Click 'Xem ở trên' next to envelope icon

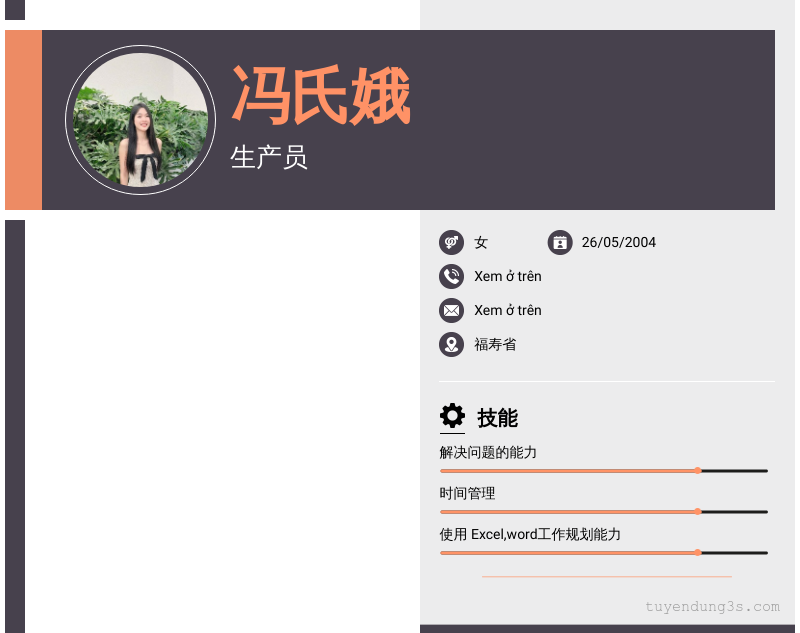click(507, 311)
